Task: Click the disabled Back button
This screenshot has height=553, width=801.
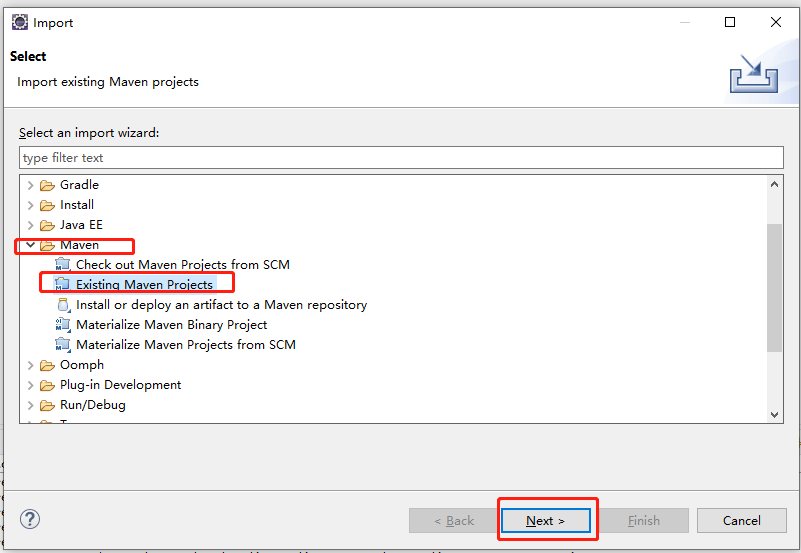Action: click(454, 520)
